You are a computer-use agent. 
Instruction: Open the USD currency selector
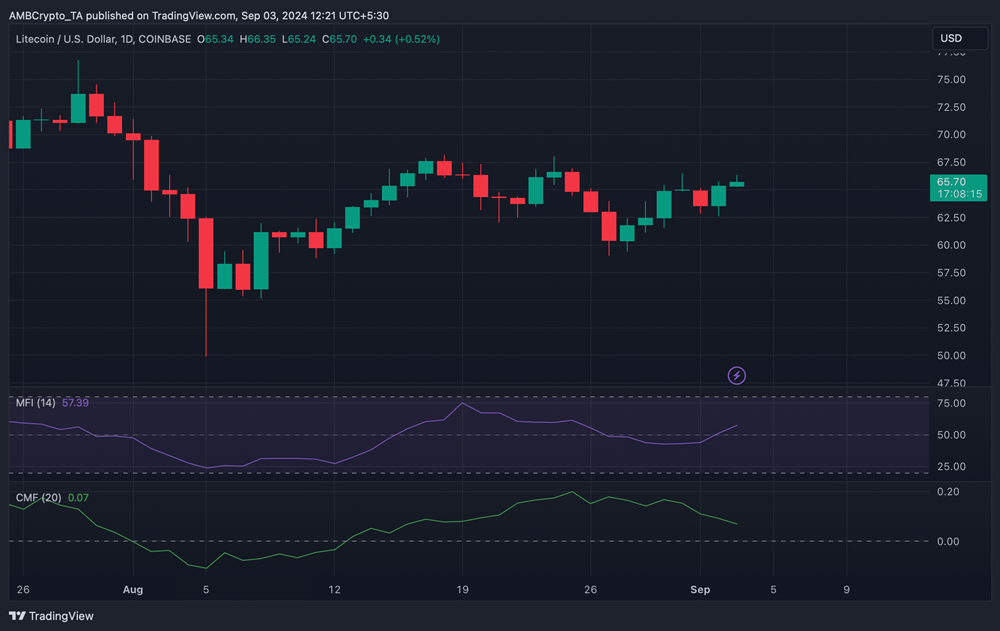(959, 38)
